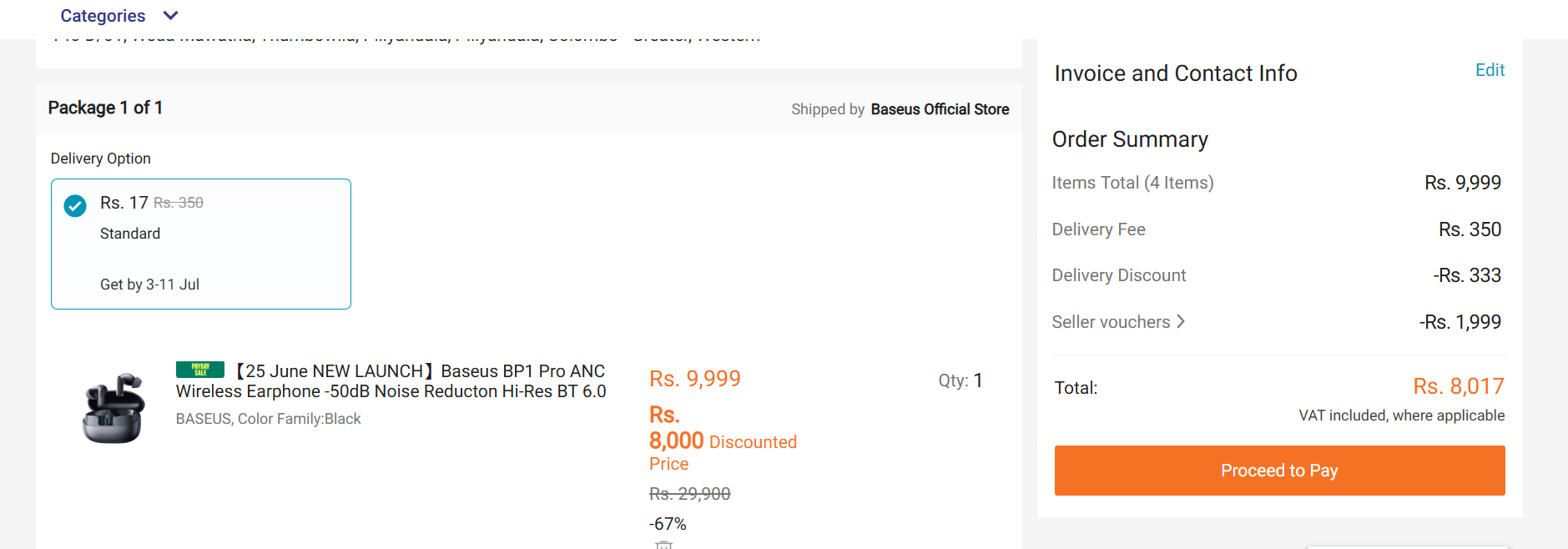This screenshot has width=1568, height=549.
Task: Open the Baseus Official Store seller link
Action: (x=940, y=109)
